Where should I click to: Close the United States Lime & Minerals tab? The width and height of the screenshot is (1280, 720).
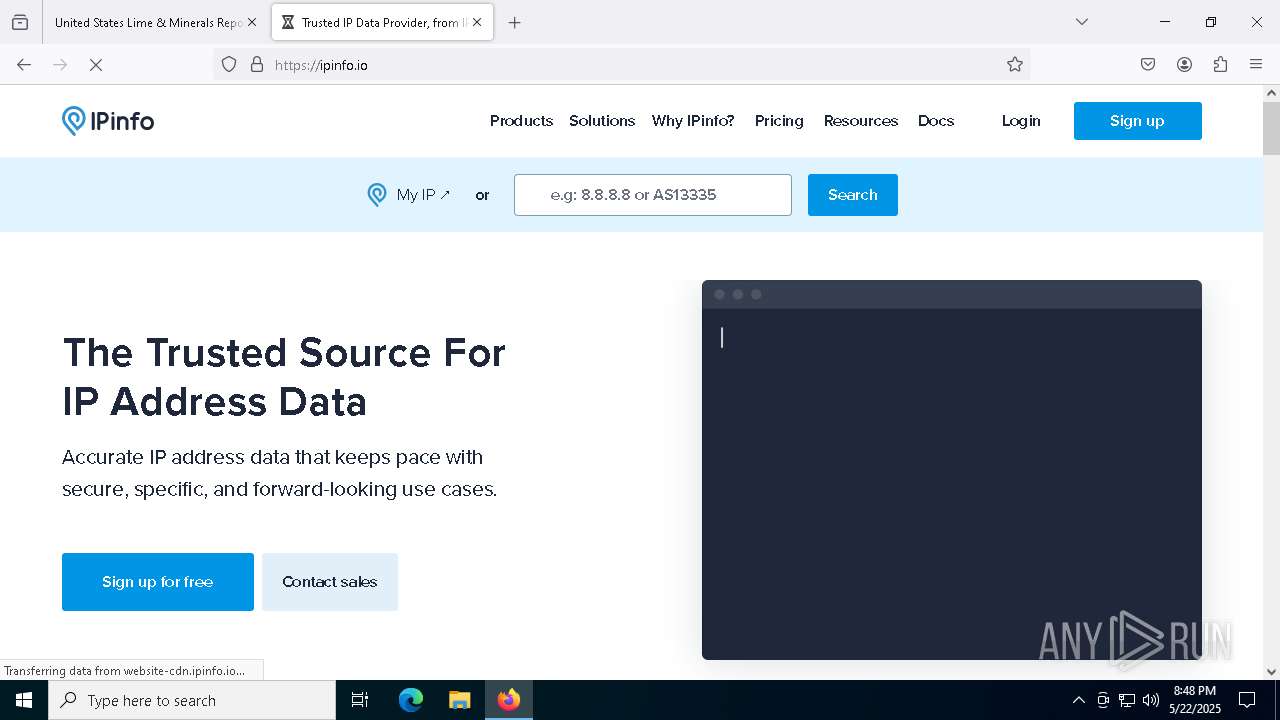(252, 22)
